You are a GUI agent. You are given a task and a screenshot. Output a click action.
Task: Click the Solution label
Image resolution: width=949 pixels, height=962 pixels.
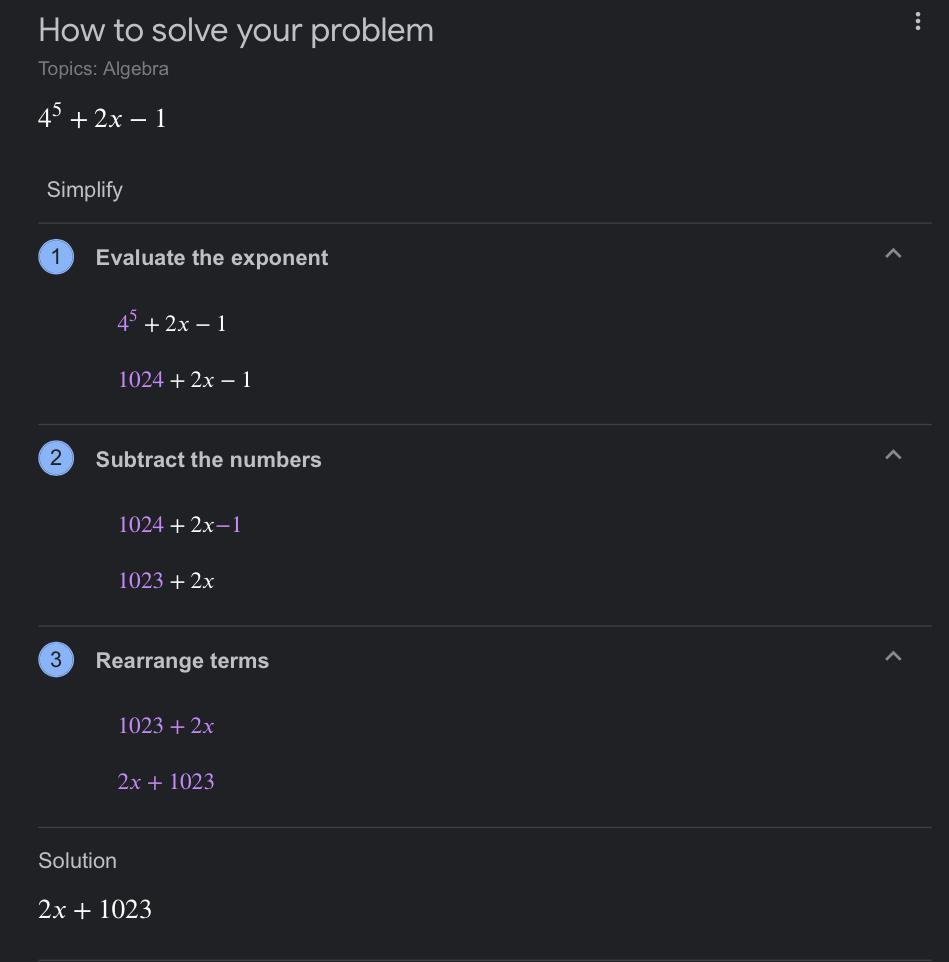(77, 861)
